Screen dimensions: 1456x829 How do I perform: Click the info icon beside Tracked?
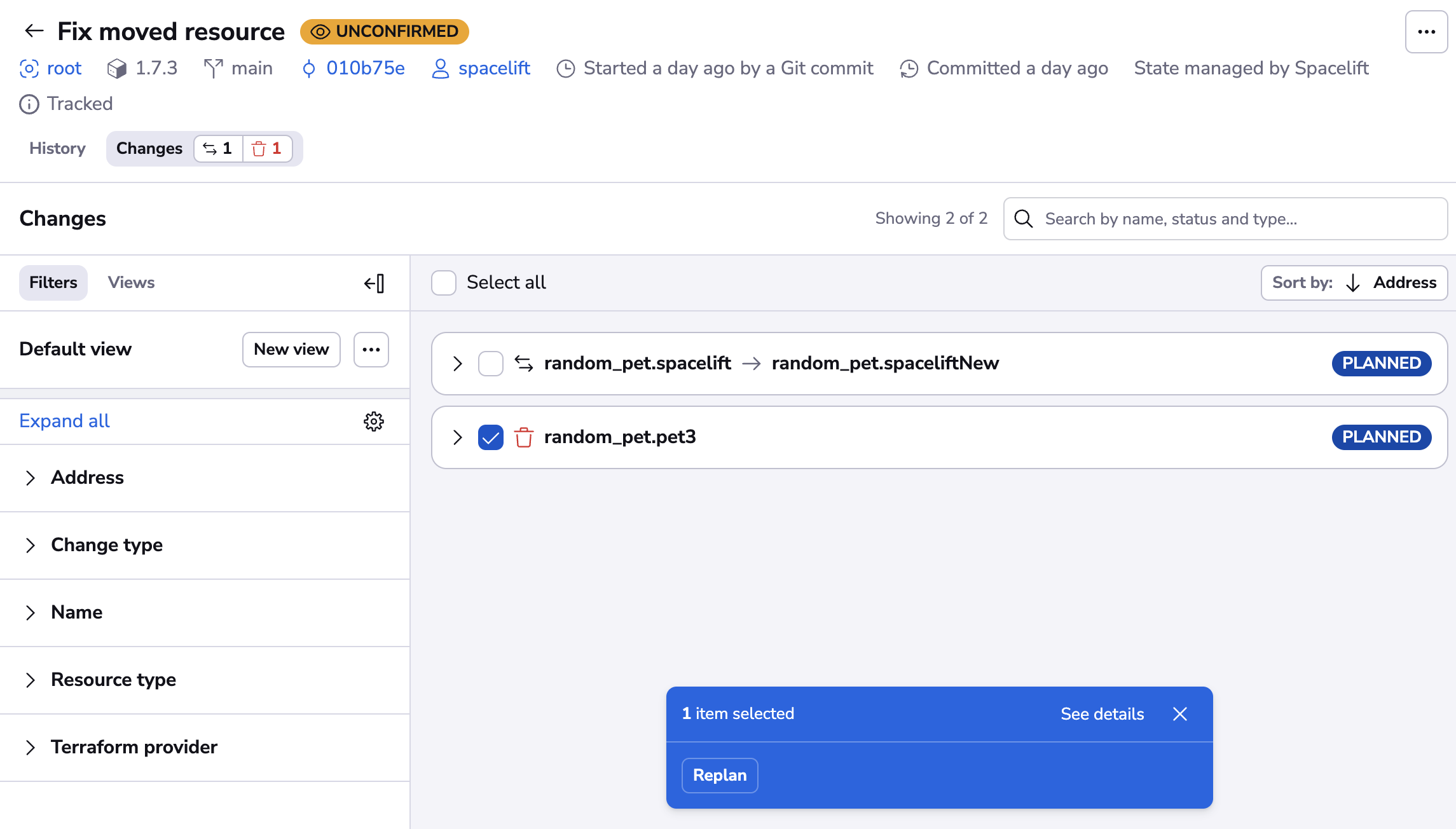[x=29, y=104]
